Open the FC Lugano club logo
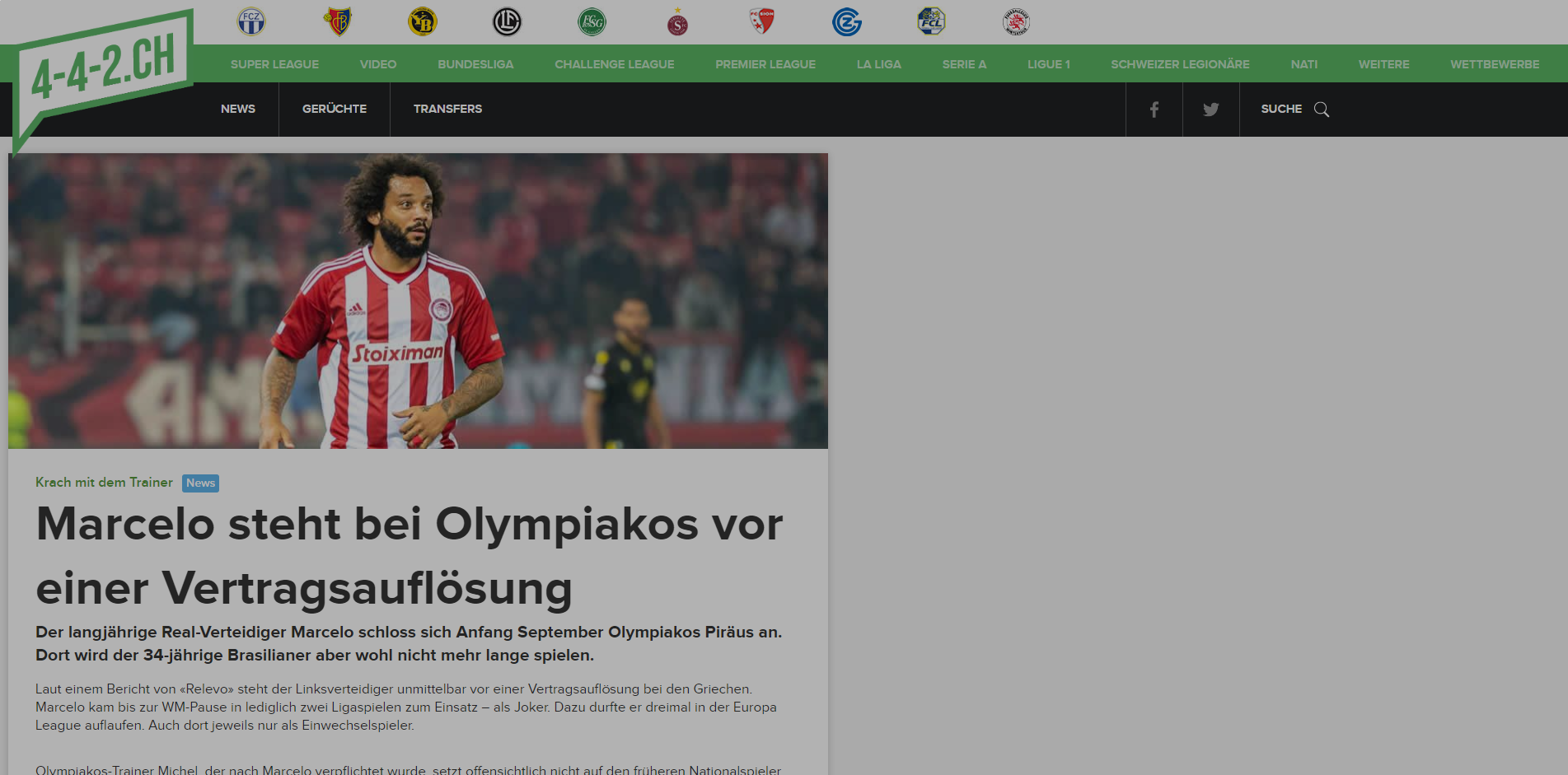1568x775 pixels. [x=507, y=21]
